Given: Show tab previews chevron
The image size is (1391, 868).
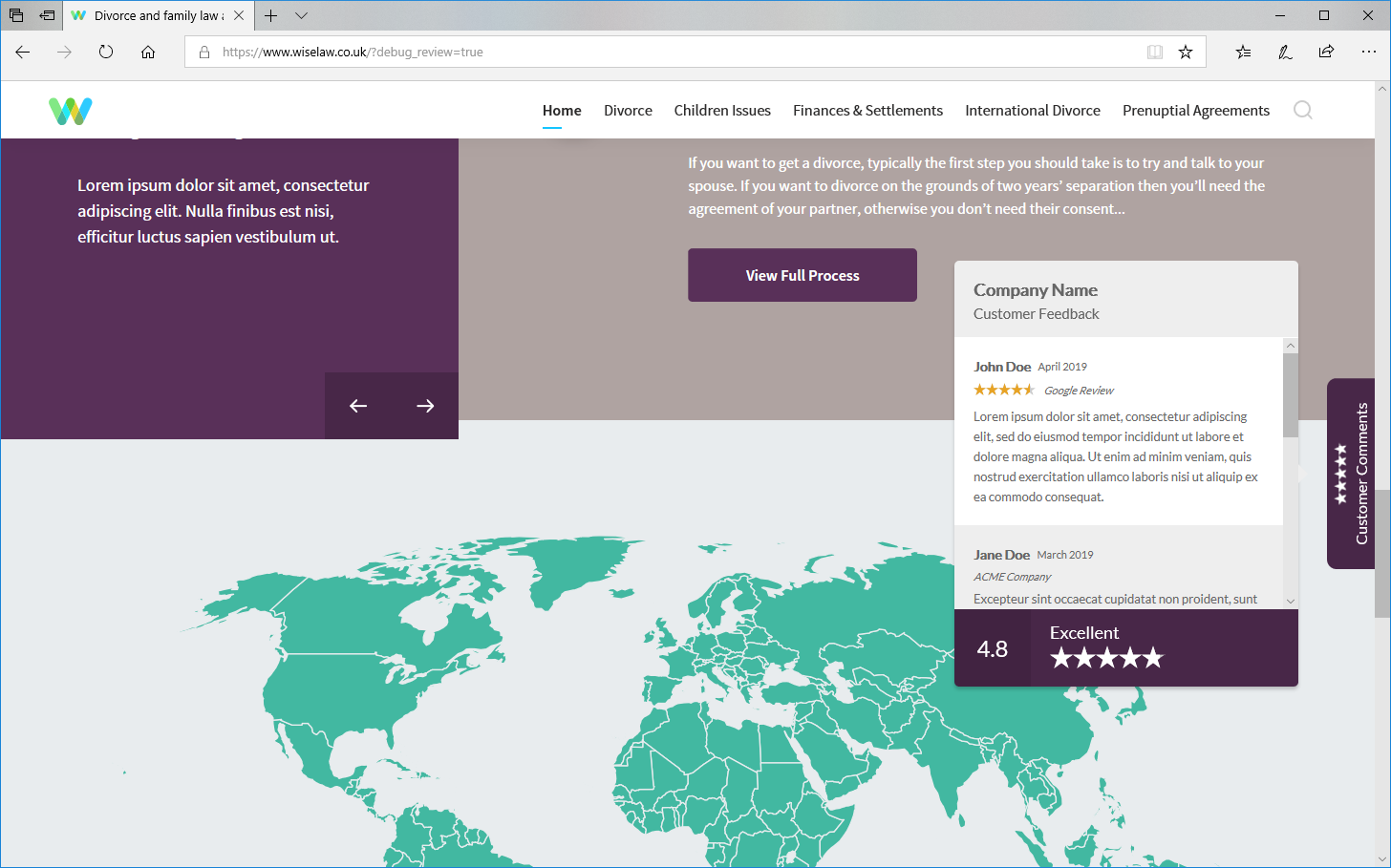Looking at the screenshot, I should click(301, 15).
